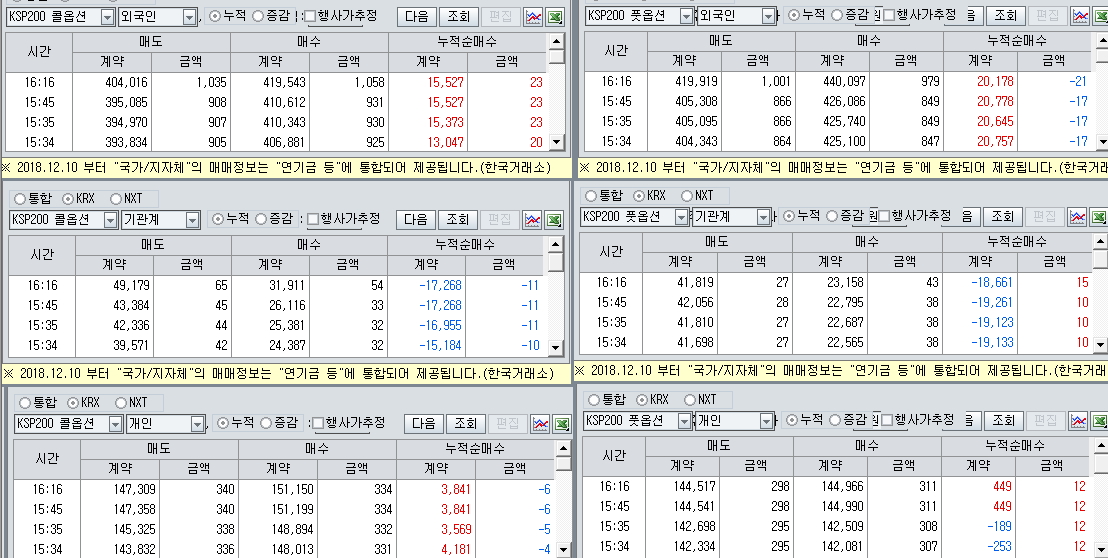Export put option 외국인 table to Excel
Screen dimensions: 1108x558
coord(1101,16)
